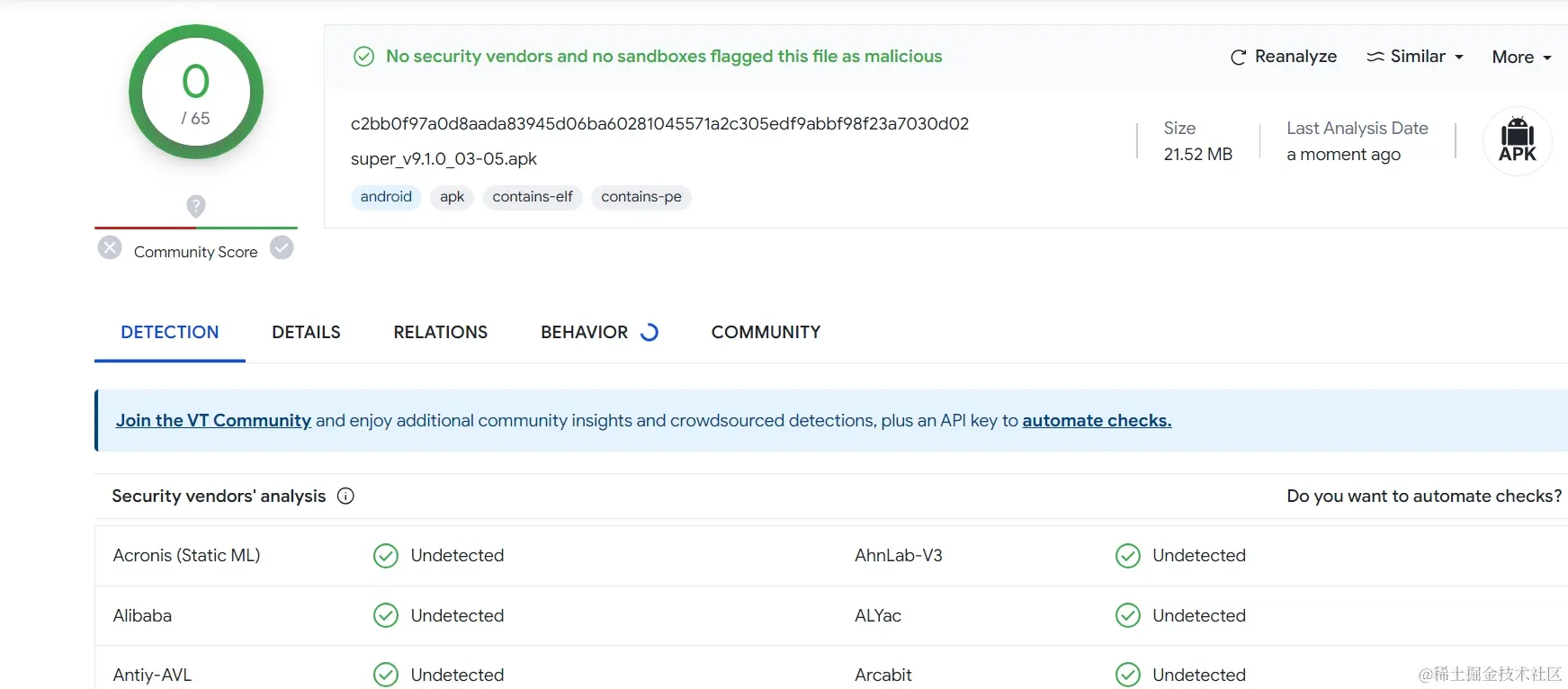Click the APK file type icon
Viewport: 1568px width, 689px height.
(1517, 141)
